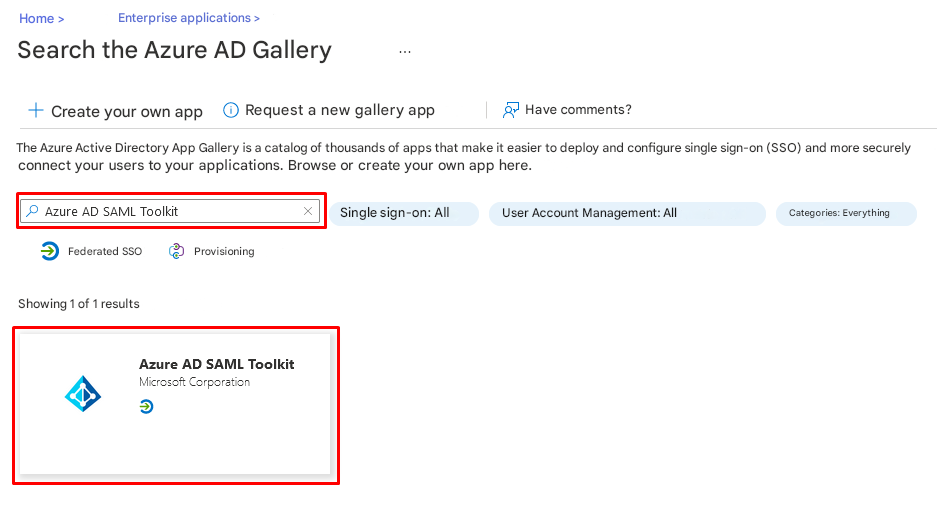Click the magnifier icon in the search box
Screen dimensions: 937x518
tap(32, 211)
